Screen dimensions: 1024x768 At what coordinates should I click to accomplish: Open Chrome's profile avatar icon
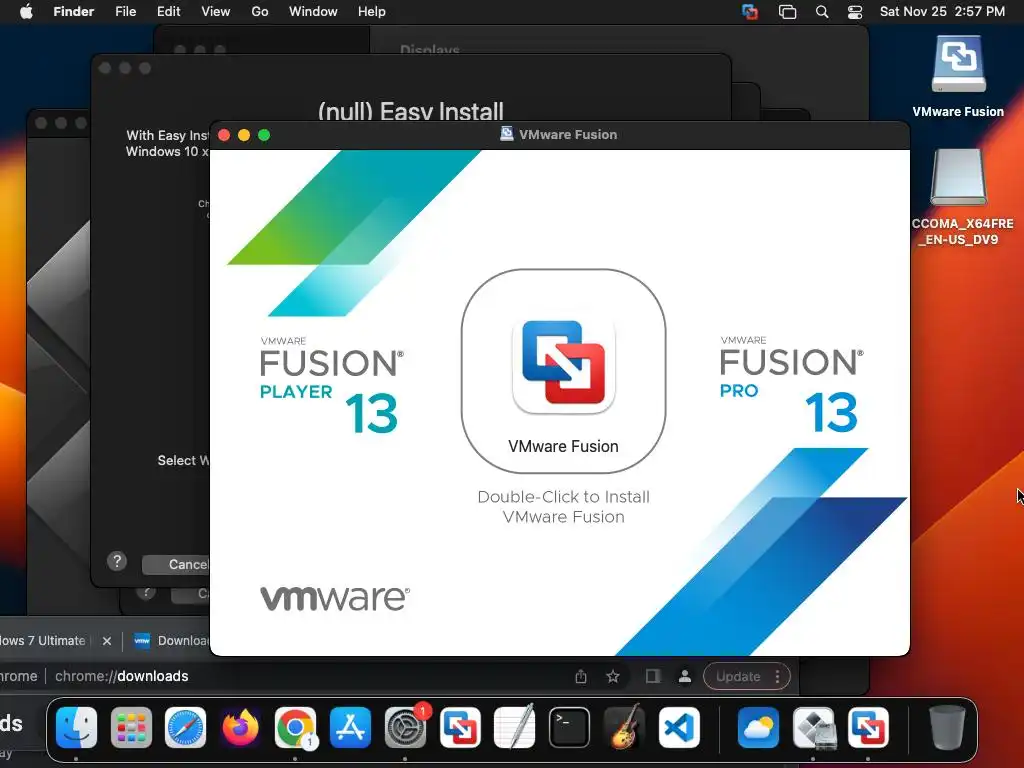(684, 677)
